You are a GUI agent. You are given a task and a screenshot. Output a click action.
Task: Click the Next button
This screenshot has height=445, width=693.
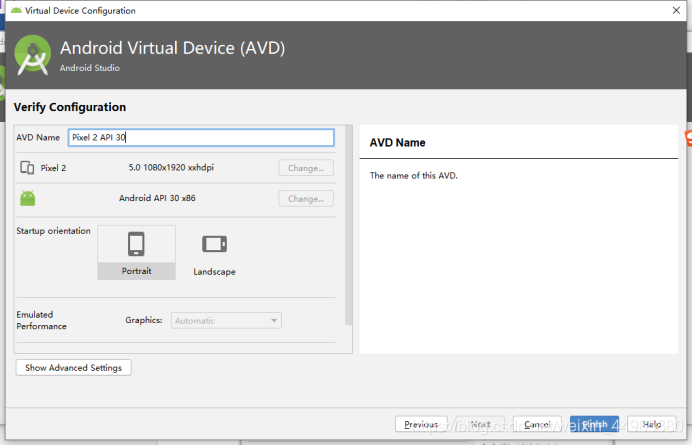point(481,424)
